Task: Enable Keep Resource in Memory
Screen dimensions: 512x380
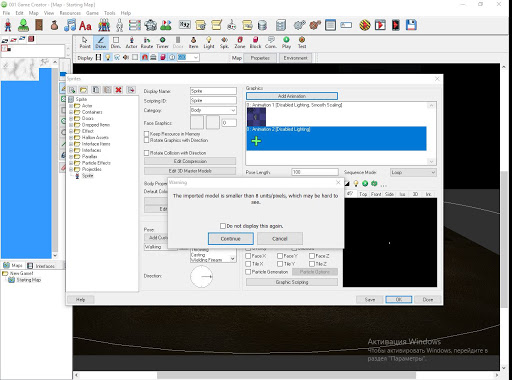Action: coord(146,134)
